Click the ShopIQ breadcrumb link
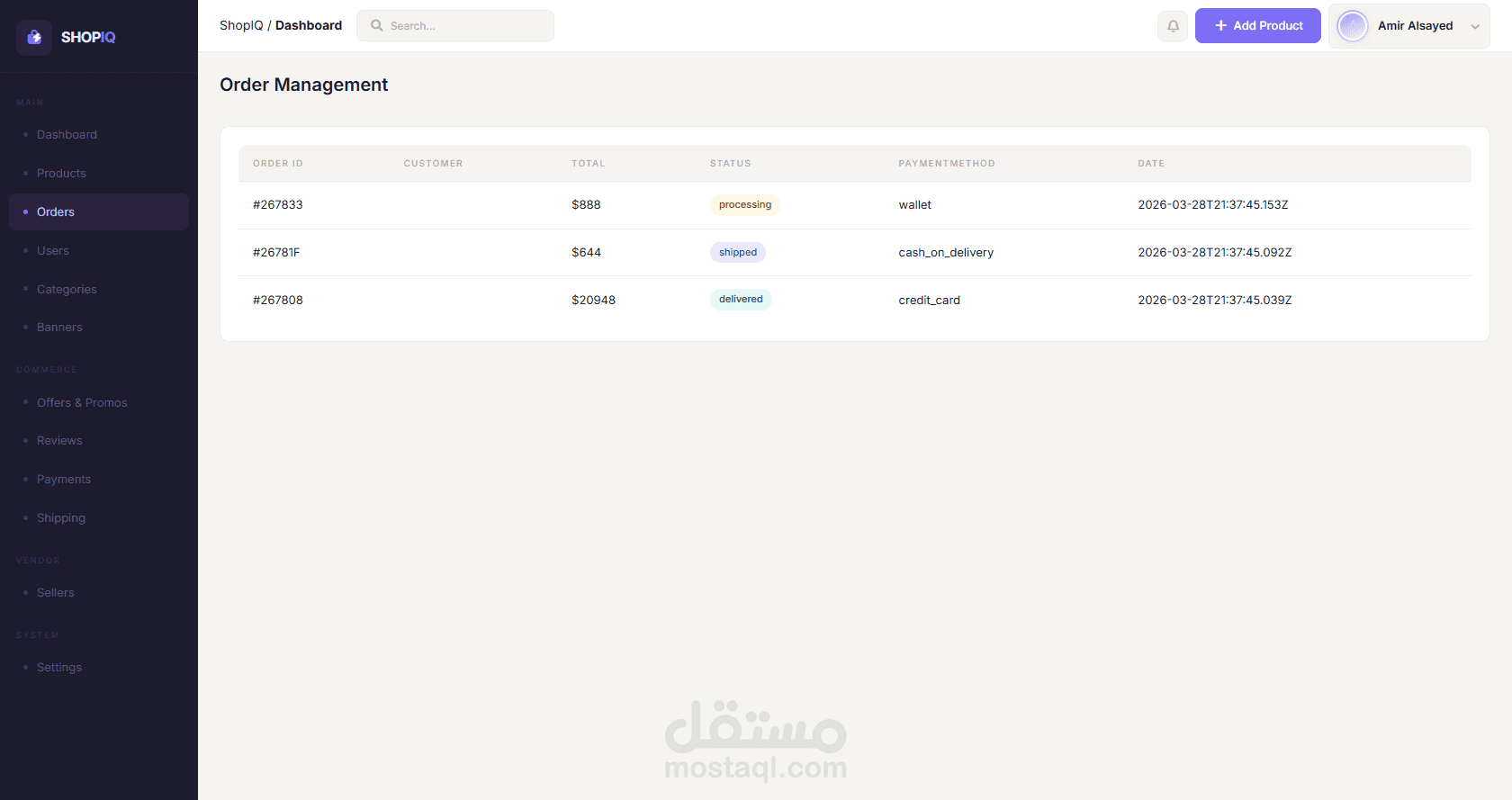Screen dimensions: 1512x800 click(x=241, y=26)
